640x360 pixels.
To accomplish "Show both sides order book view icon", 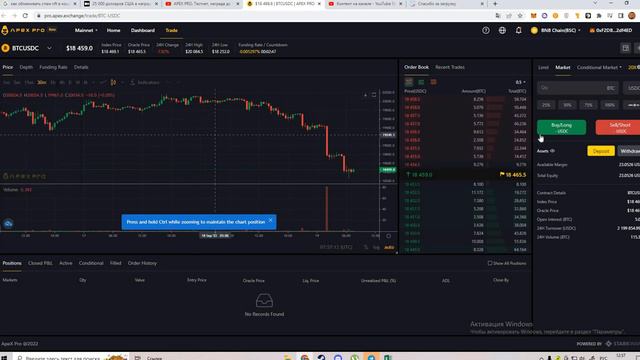I will pyautogui.click(x=409, y=82).
